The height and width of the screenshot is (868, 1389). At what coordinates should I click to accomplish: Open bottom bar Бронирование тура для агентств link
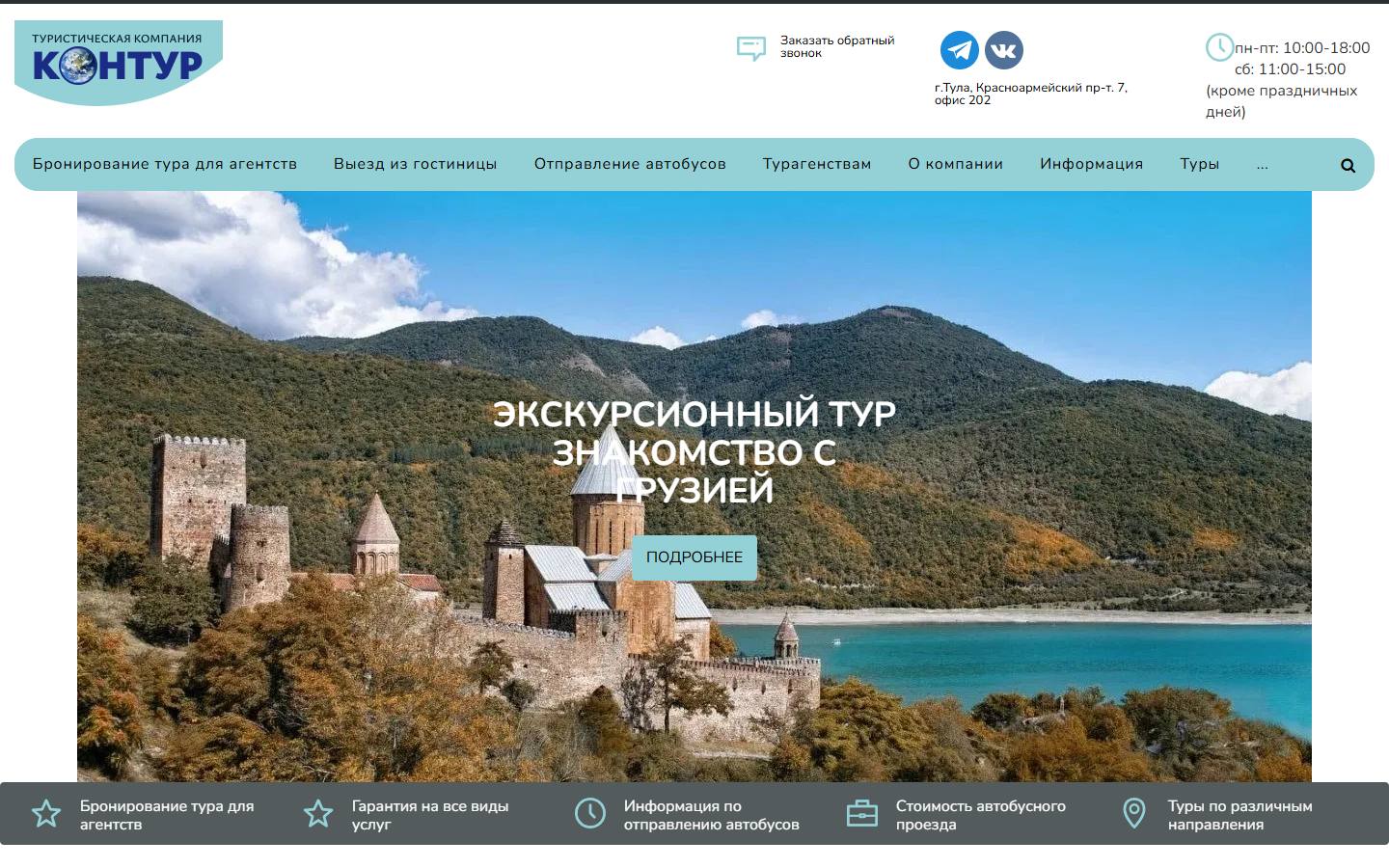[167, 815]
